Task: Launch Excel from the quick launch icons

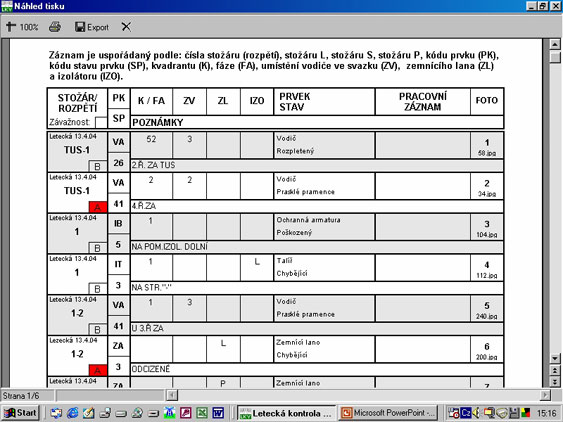Action: 202,413
